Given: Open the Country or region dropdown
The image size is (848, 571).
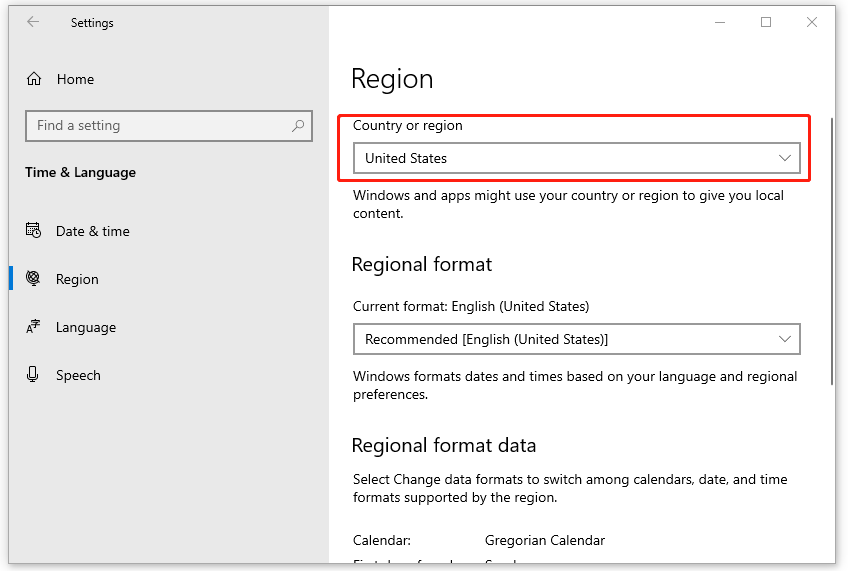Looking at the screenshot, I should pos(577,158).
